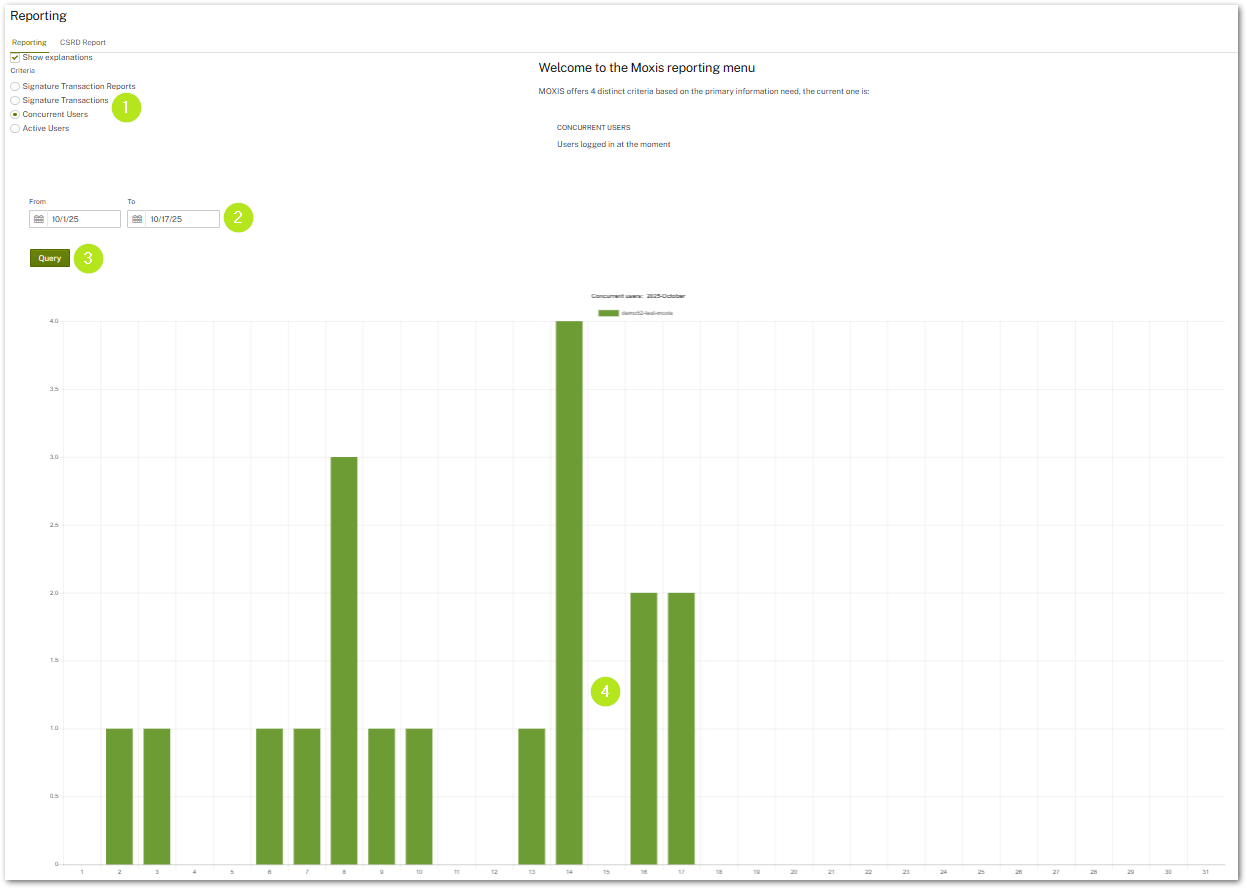Select Signature Transaction Reports radio button
1247x889 pixels.
[15, 87]
